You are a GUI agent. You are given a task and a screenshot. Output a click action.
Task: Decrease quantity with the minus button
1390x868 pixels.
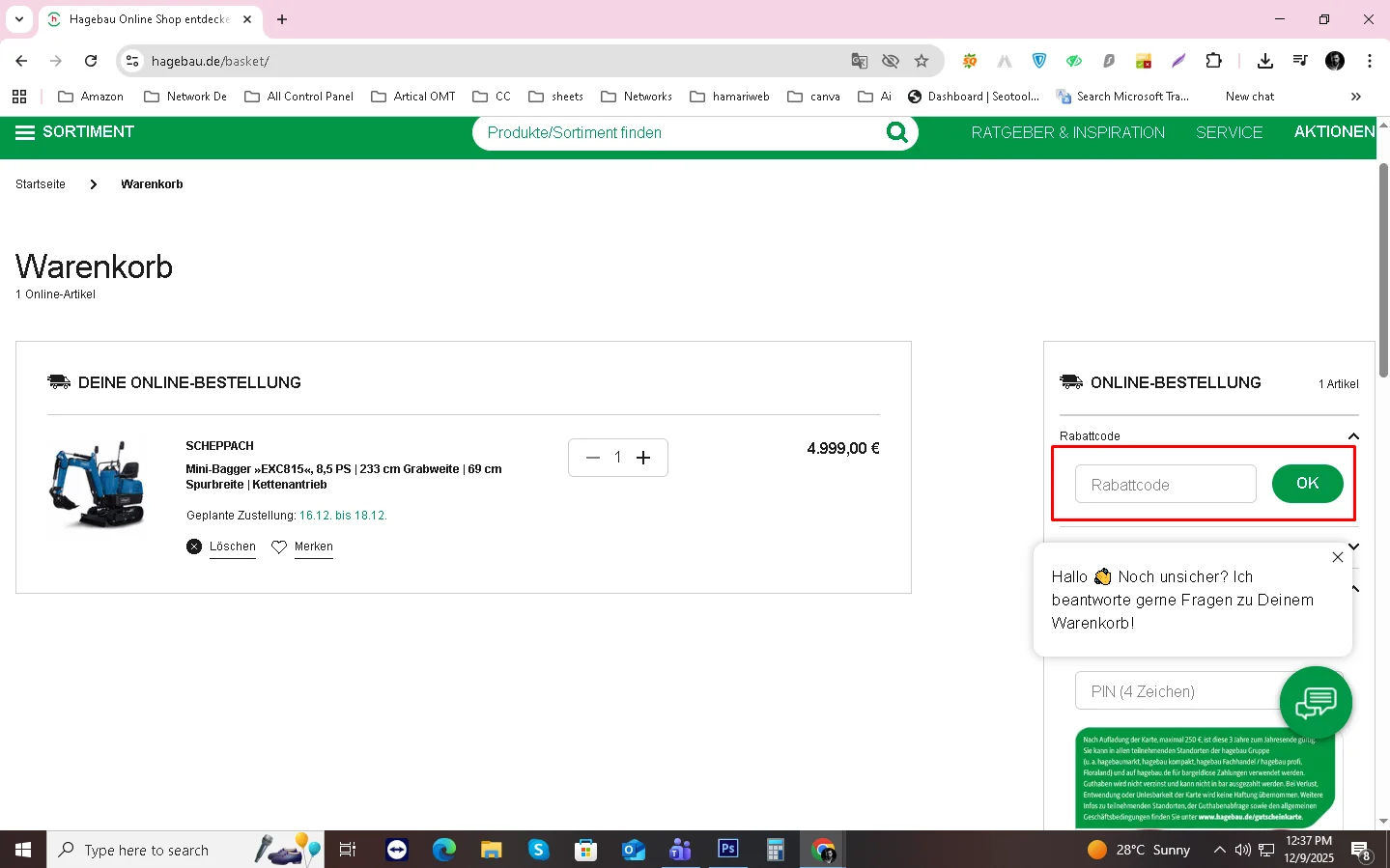tap(593, 458)
